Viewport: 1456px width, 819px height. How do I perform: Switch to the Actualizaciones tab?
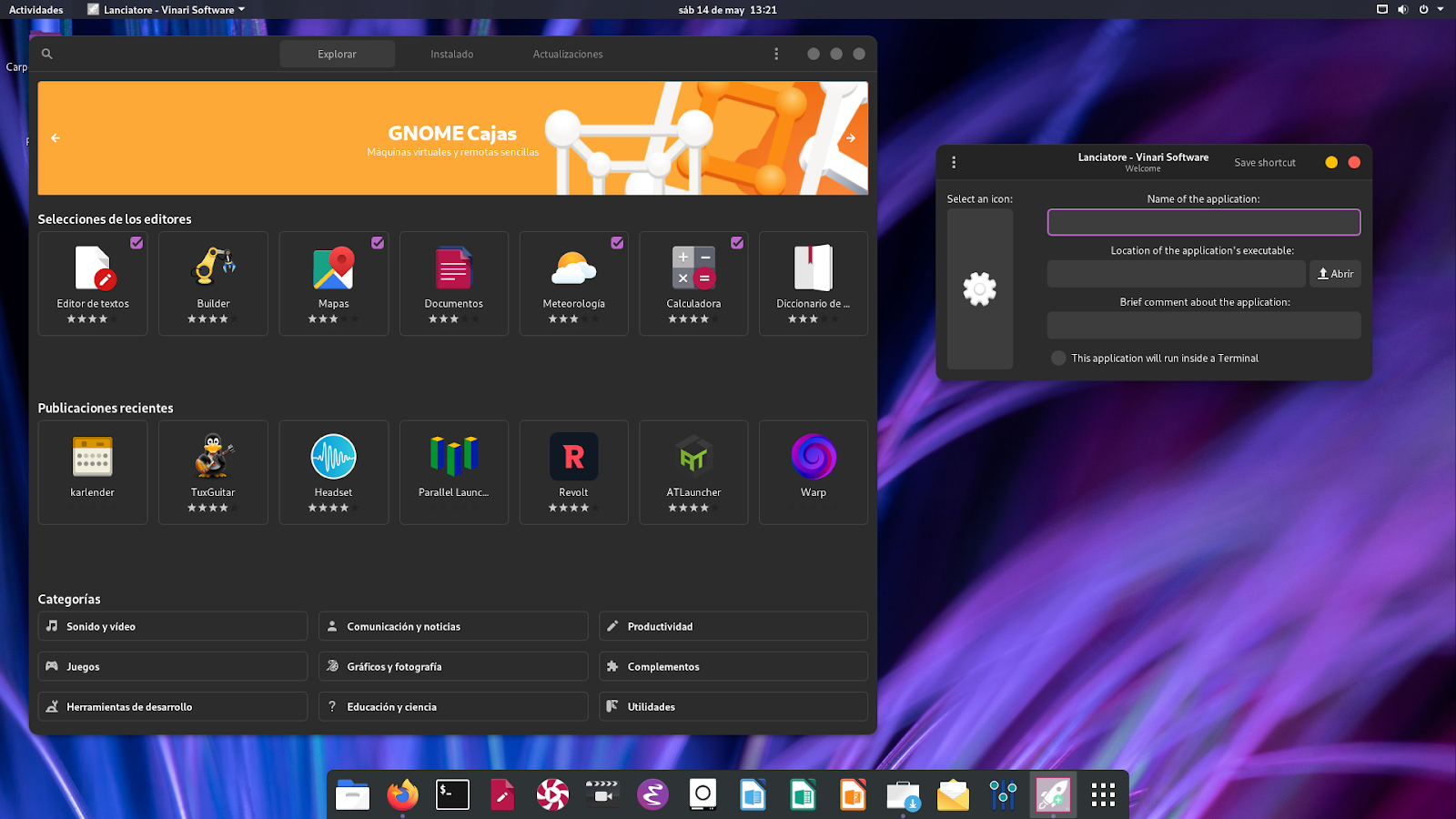(x=568, y=54)
